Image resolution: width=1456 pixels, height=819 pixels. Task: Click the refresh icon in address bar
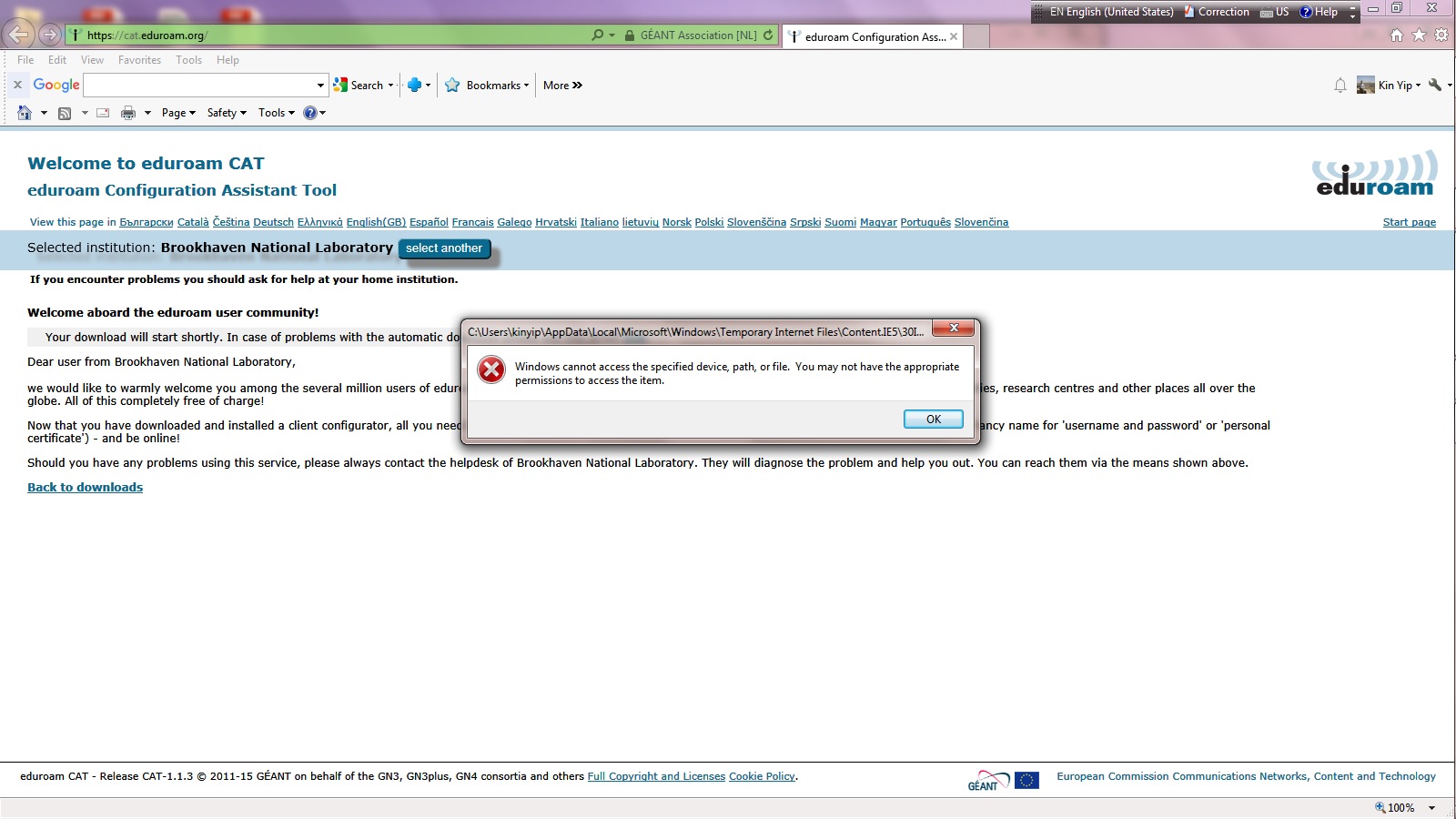click(768, 35)
